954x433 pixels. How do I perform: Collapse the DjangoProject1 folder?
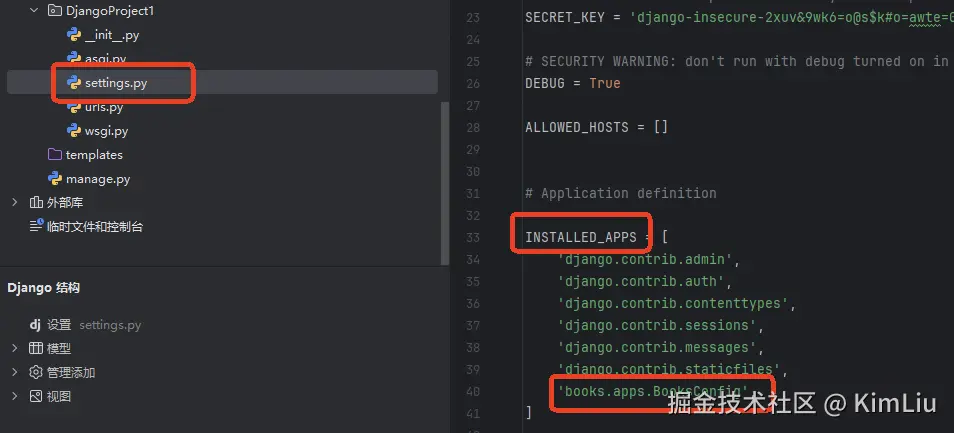[34, 11]
